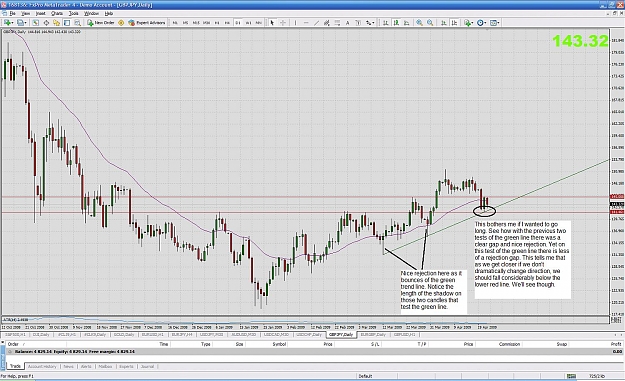The image size is (625, 381).
Task: Toggle chart Auto Scroll
Action: (x=444, y=23)
